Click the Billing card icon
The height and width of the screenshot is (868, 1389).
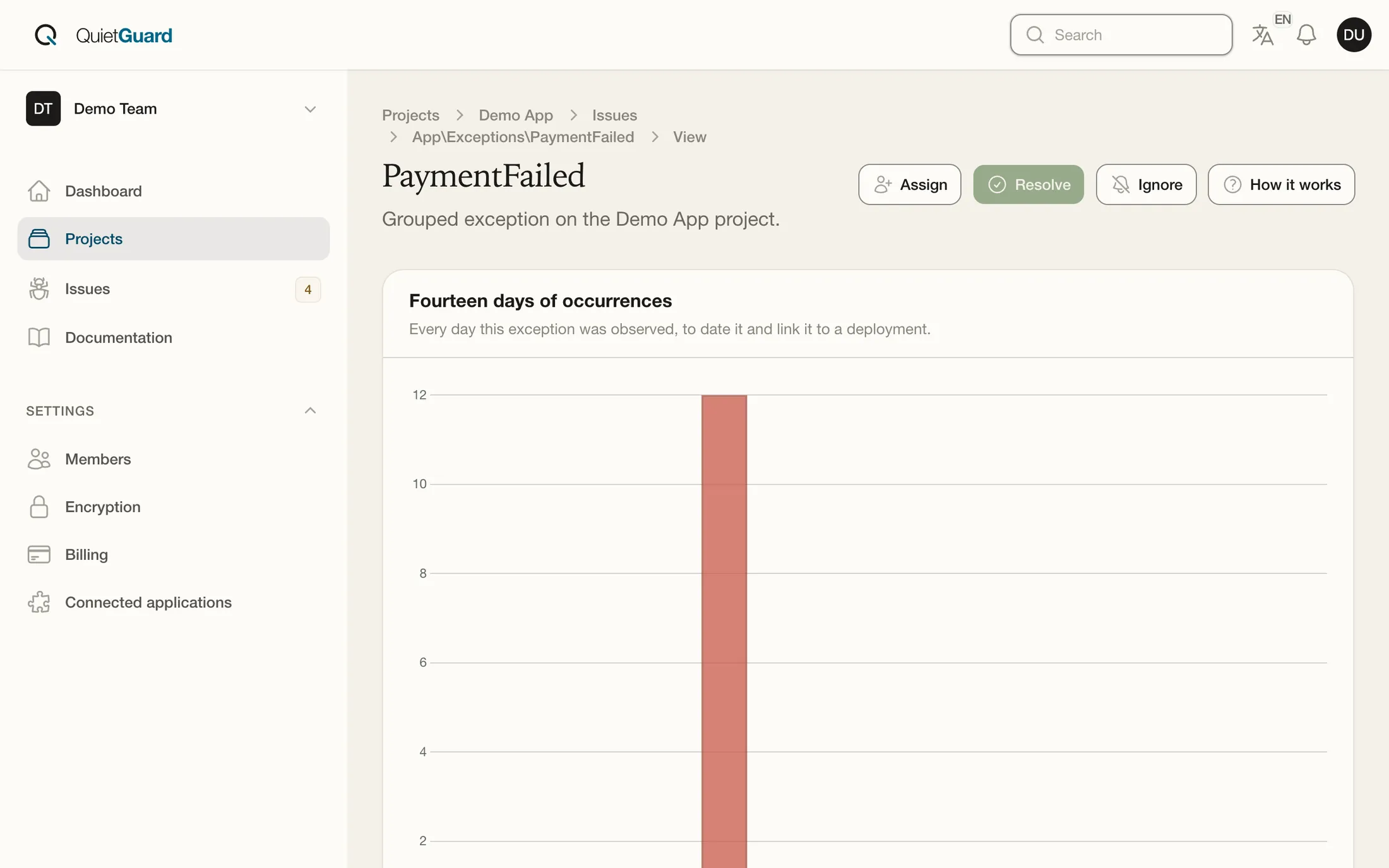pos(39,554)
